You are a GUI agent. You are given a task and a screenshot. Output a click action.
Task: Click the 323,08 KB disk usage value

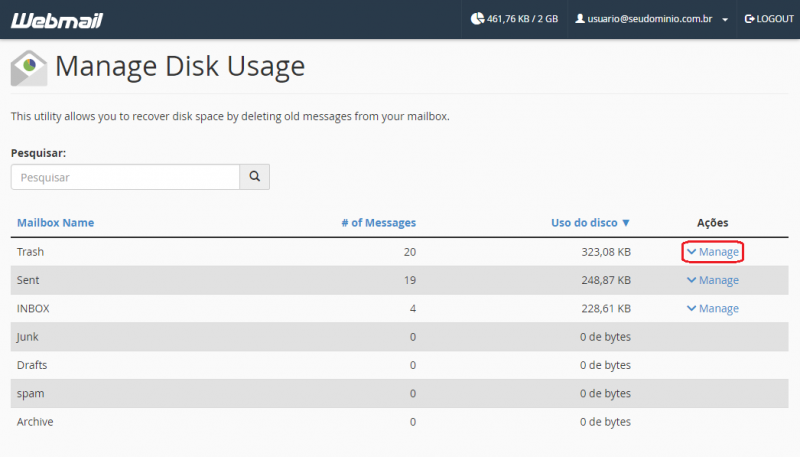point(606,252)
